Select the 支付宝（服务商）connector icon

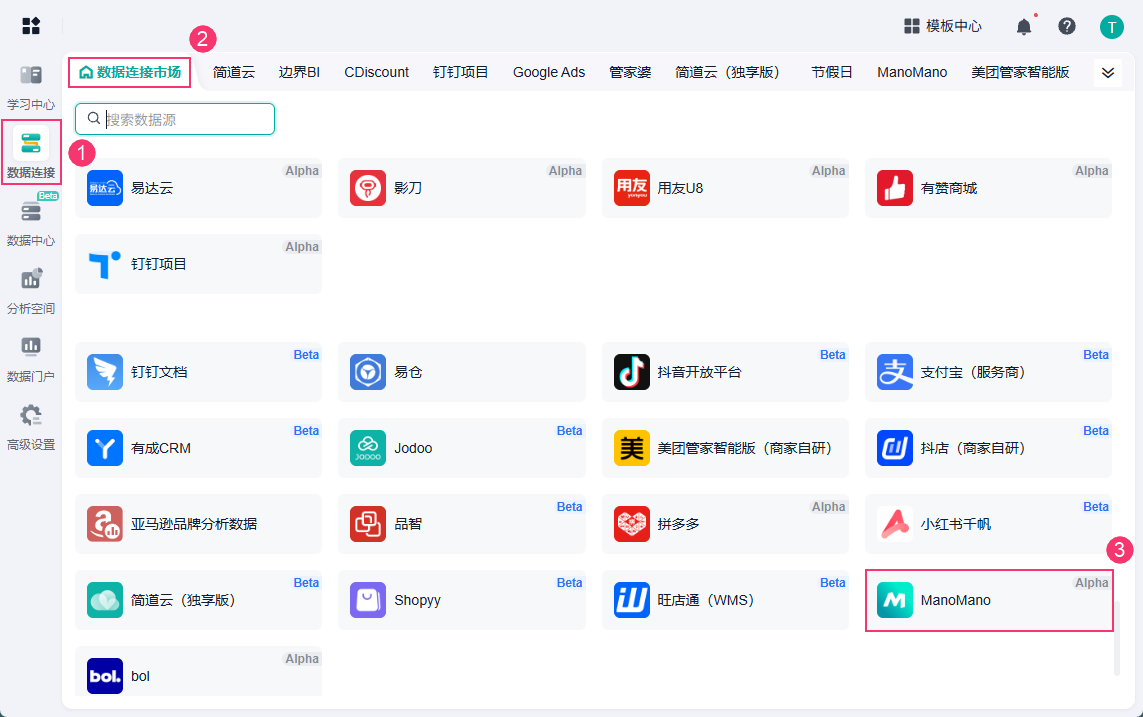(894, 372)
